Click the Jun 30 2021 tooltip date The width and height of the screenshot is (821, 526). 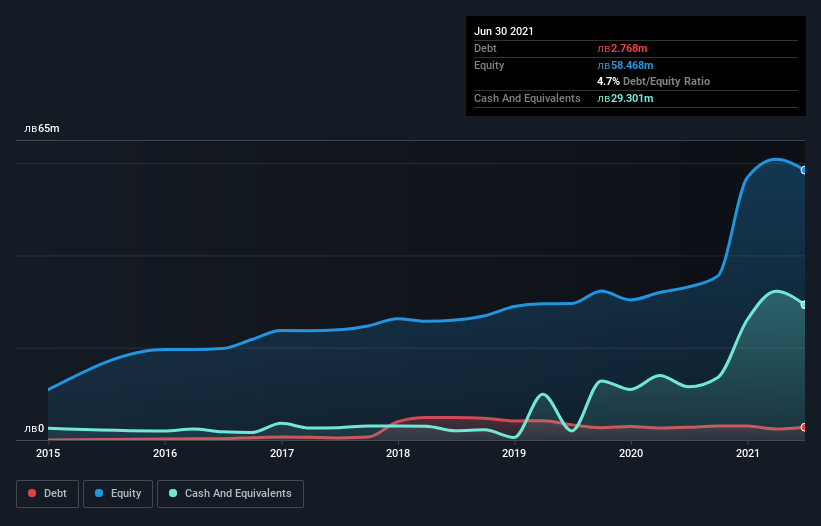point(504,31)
